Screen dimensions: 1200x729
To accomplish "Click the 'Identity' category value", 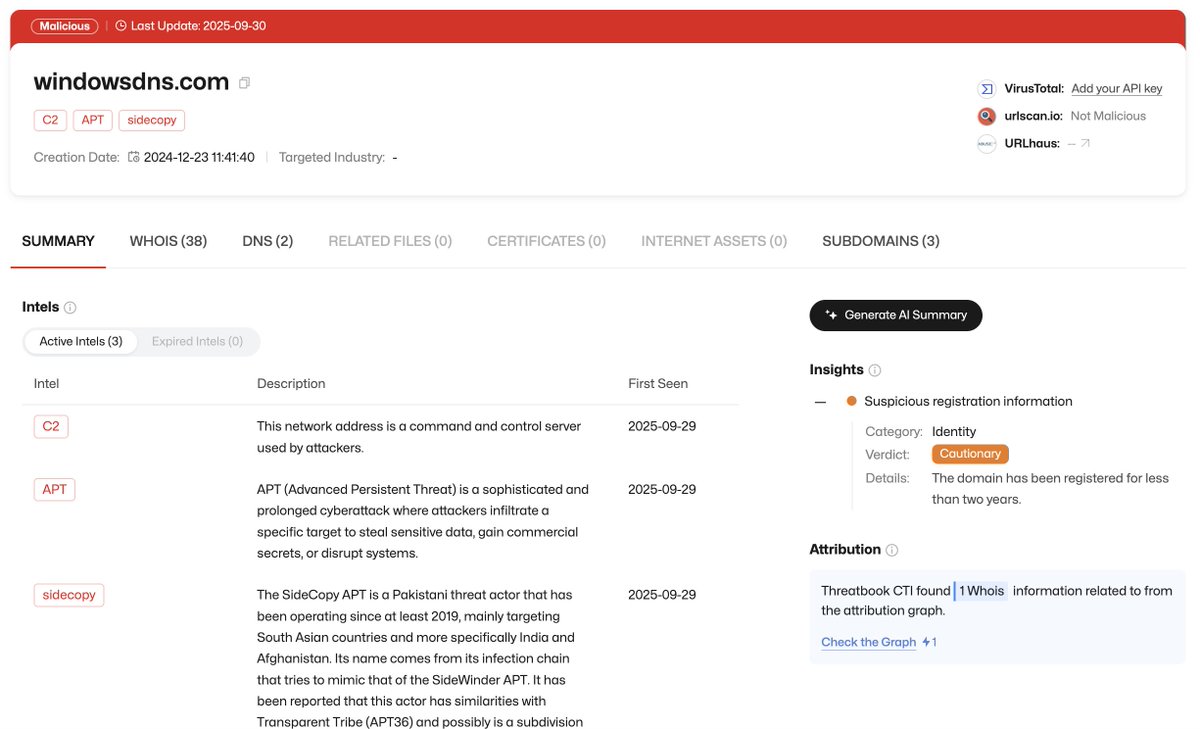I will point(954,432).
